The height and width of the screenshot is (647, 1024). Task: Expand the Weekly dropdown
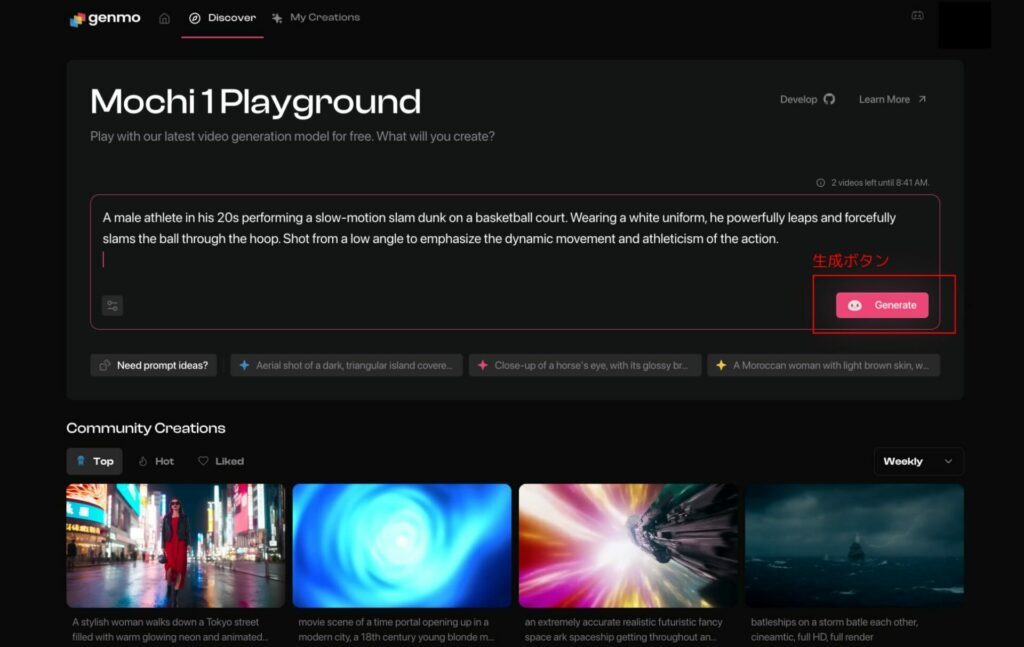click(918, 461)
